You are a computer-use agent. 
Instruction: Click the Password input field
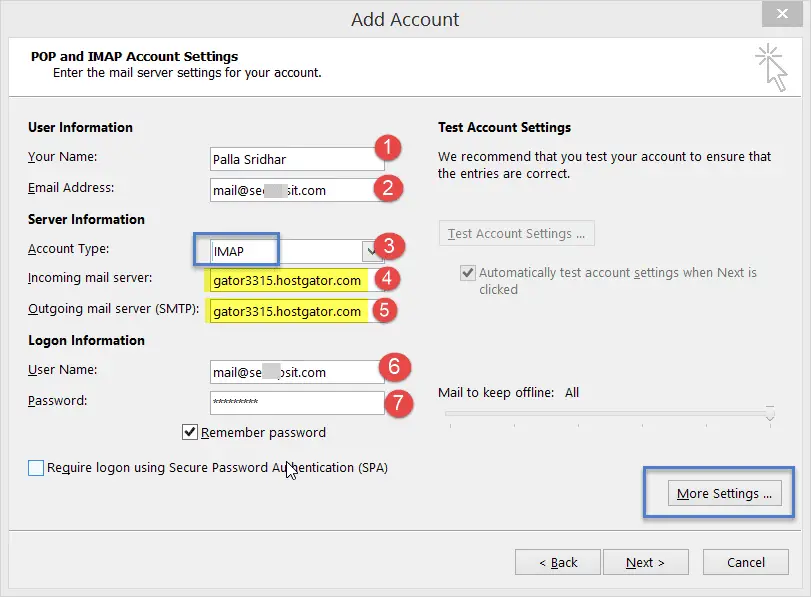pos(297,402)
